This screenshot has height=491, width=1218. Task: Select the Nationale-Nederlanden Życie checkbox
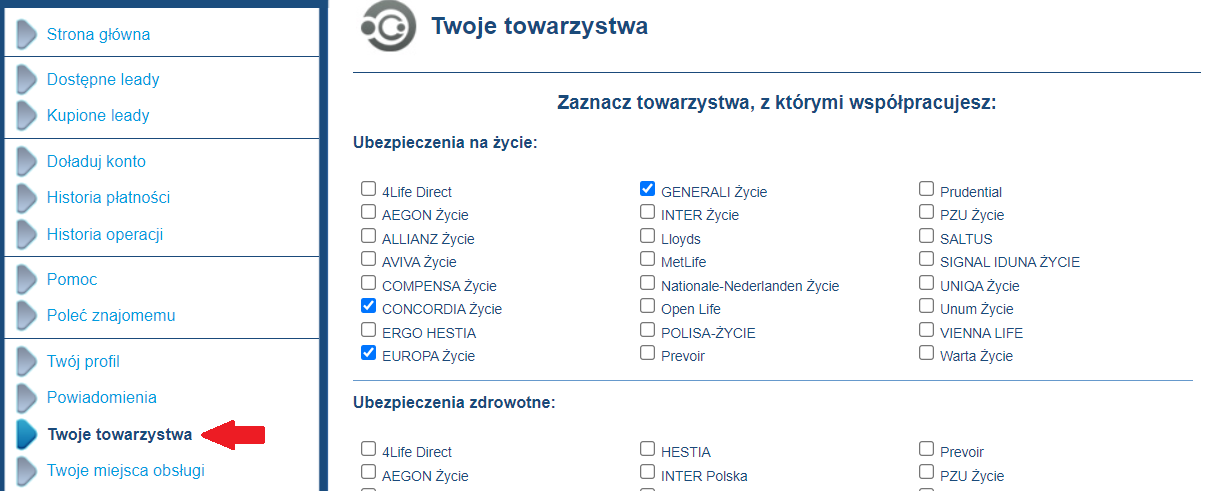pos(647,283)
